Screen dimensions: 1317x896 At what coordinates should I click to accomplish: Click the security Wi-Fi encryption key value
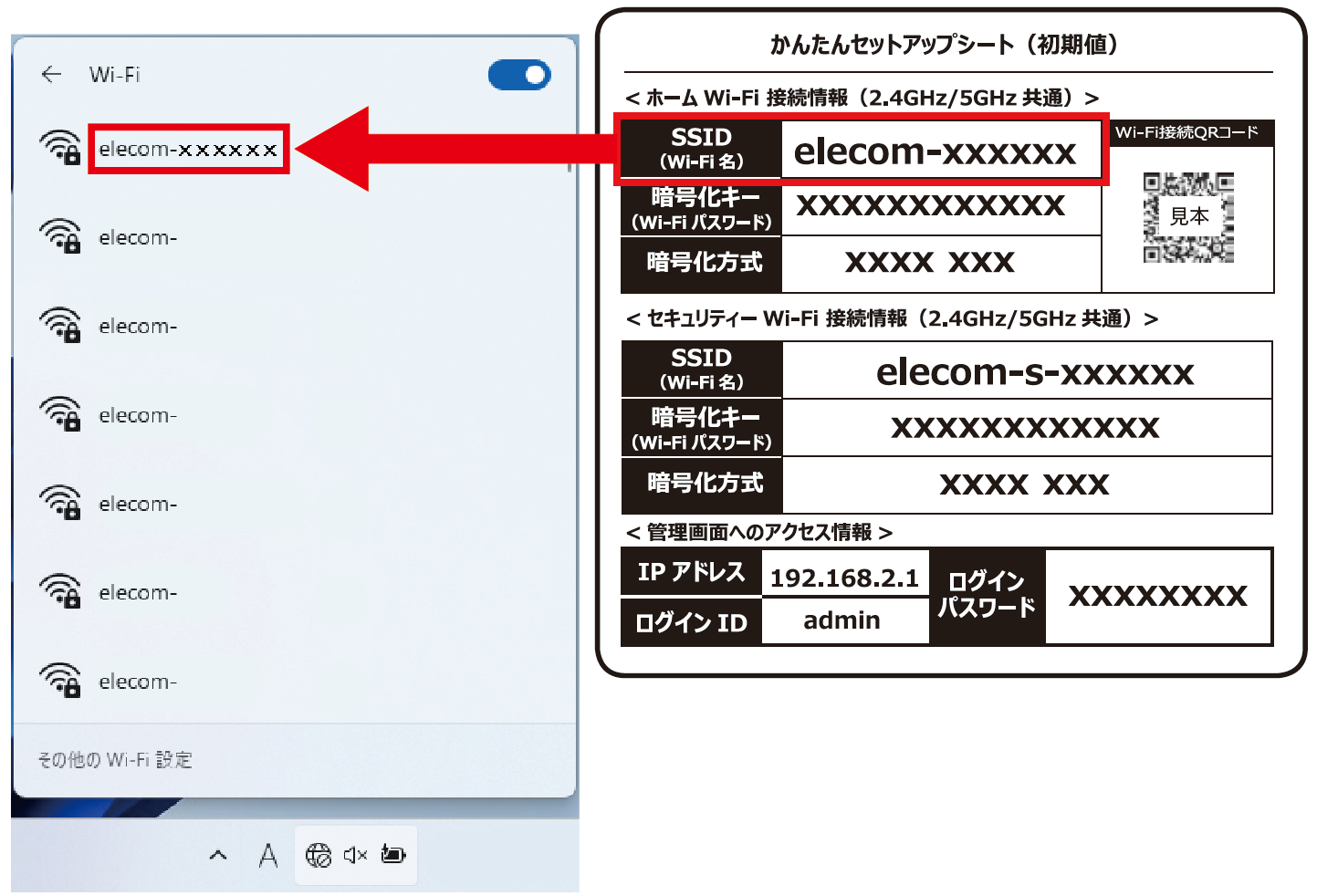tap(1026, 428)
